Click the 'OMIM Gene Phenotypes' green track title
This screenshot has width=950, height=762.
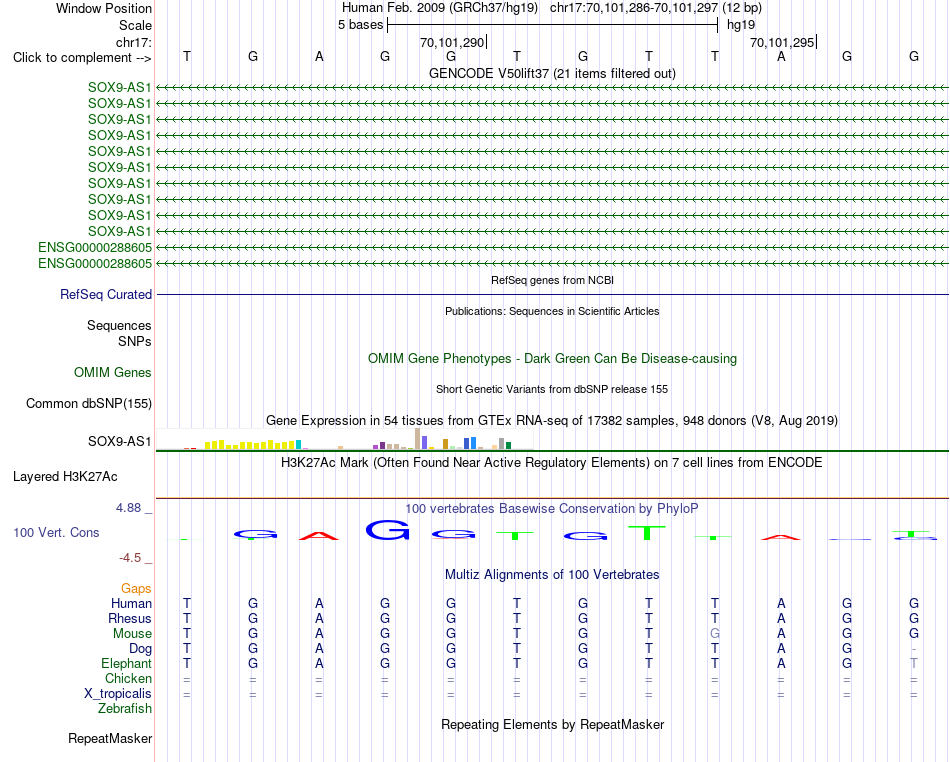[x=552, y=359]
